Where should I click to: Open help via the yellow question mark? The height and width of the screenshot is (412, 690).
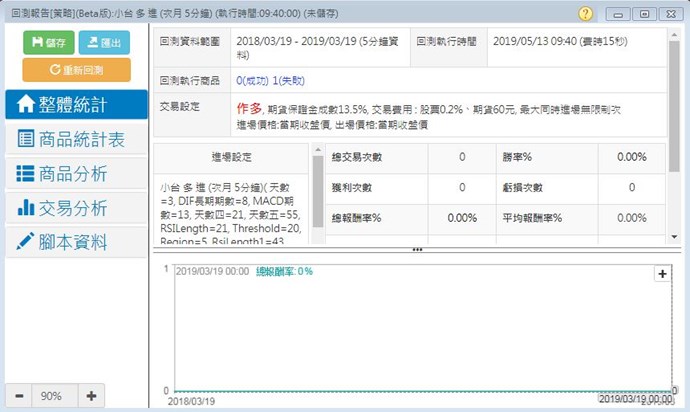pyautogui.click(x=586, y=14)
